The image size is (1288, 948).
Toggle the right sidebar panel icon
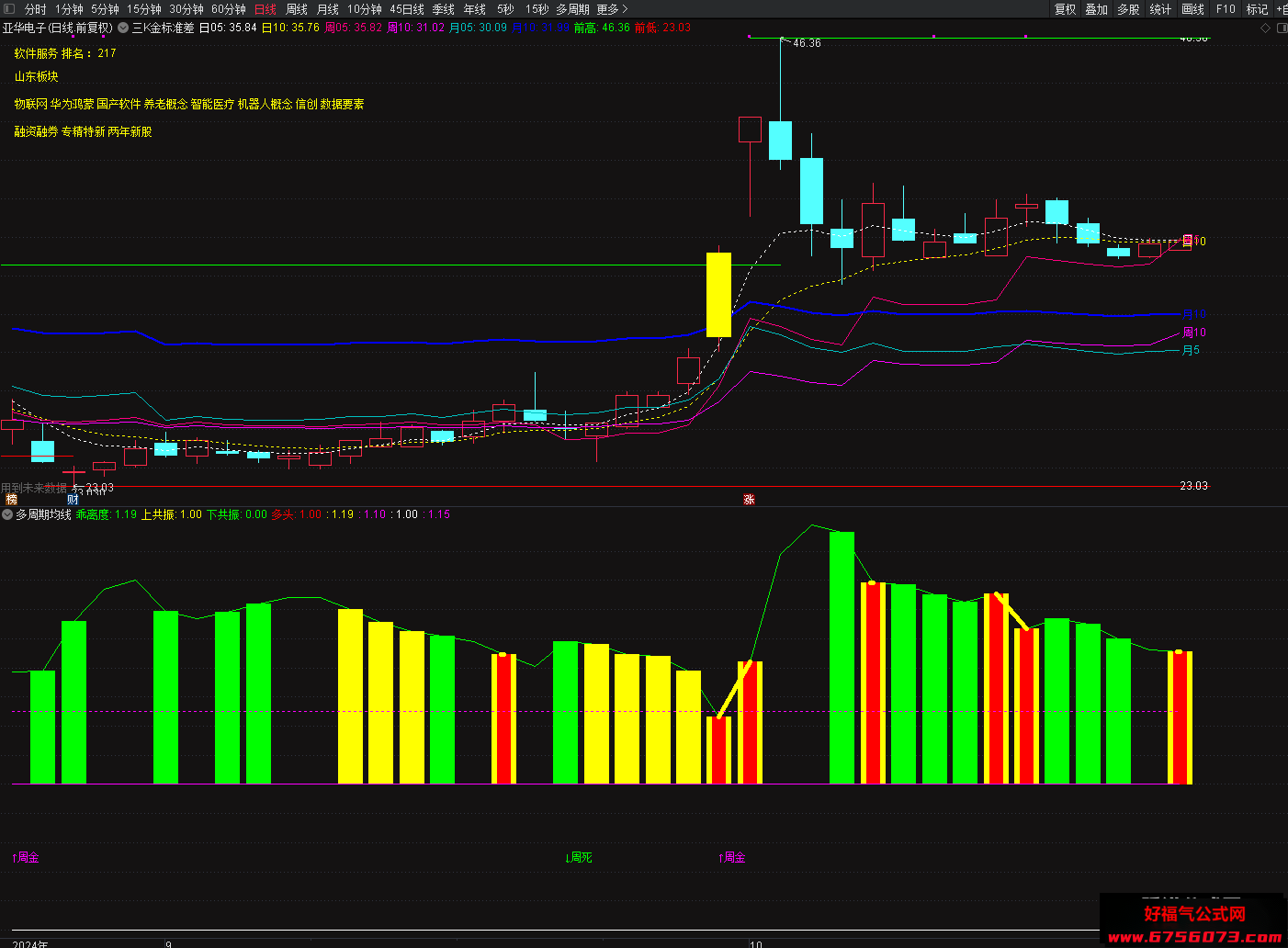1282,28
